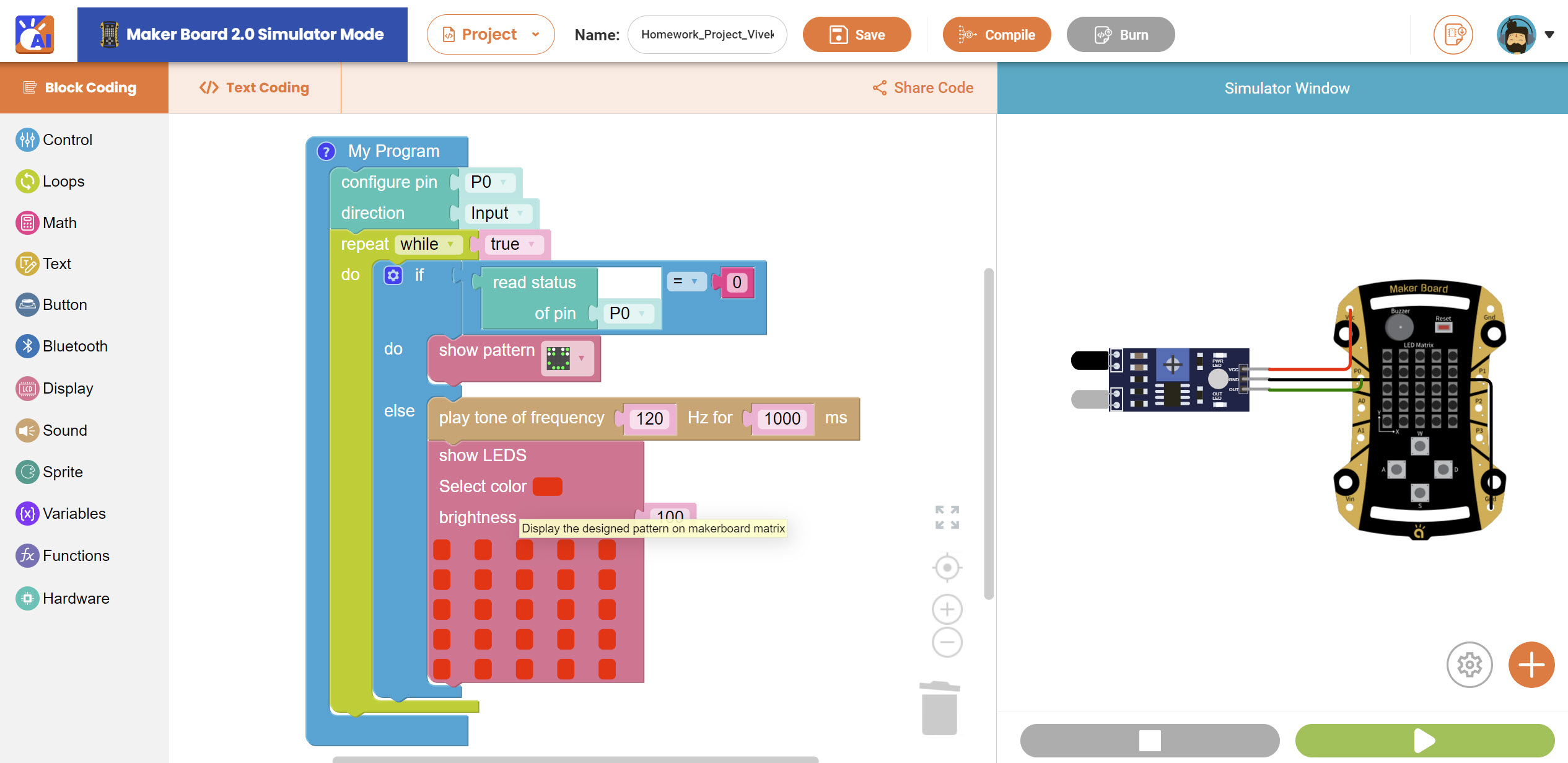Zoom in the block workspace
Screen dimensions: 1568x763
point(947,609)
